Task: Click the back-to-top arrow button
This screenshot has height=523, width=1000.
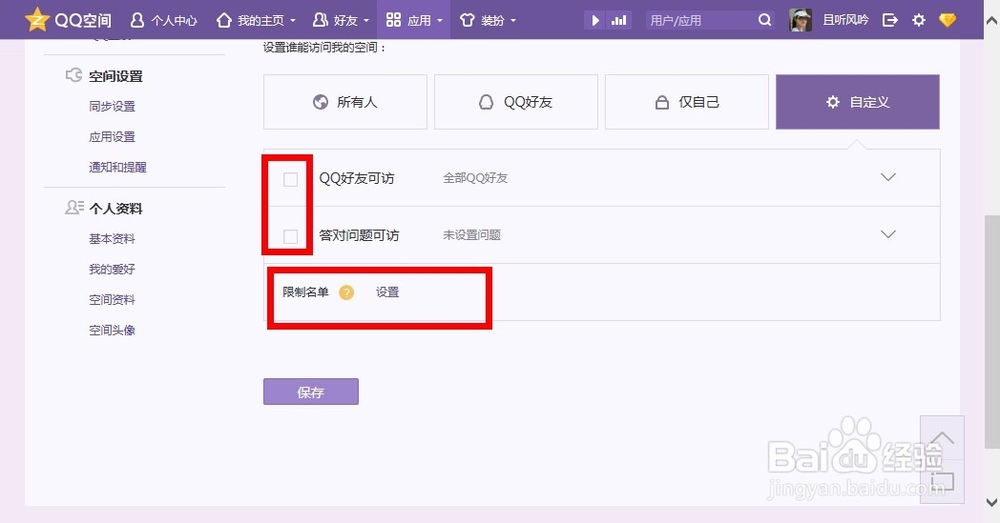Action: (x=942, y=438)
